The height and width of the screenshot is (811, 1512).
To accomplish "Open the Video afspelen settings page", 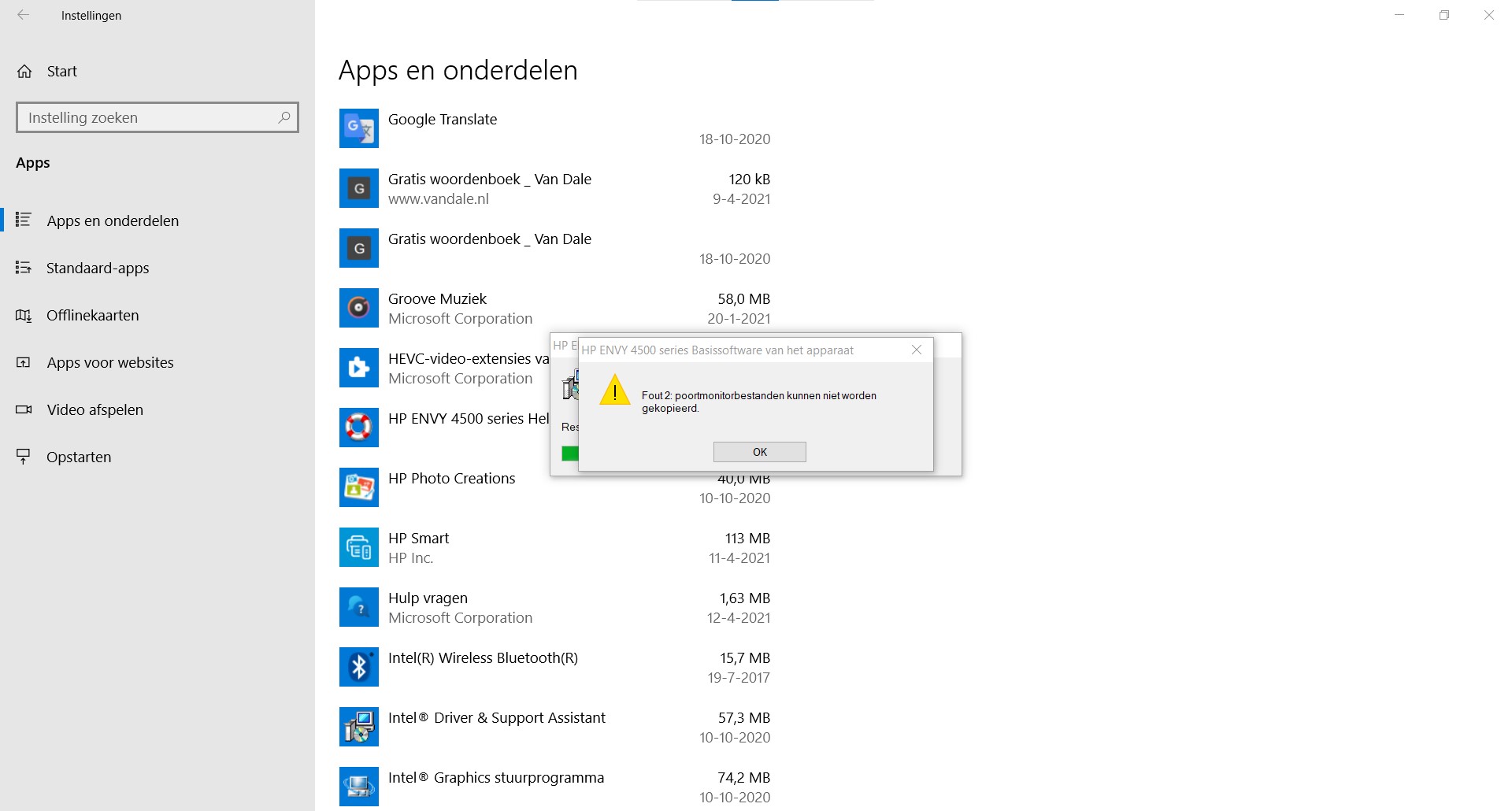I will pos(157,409).
